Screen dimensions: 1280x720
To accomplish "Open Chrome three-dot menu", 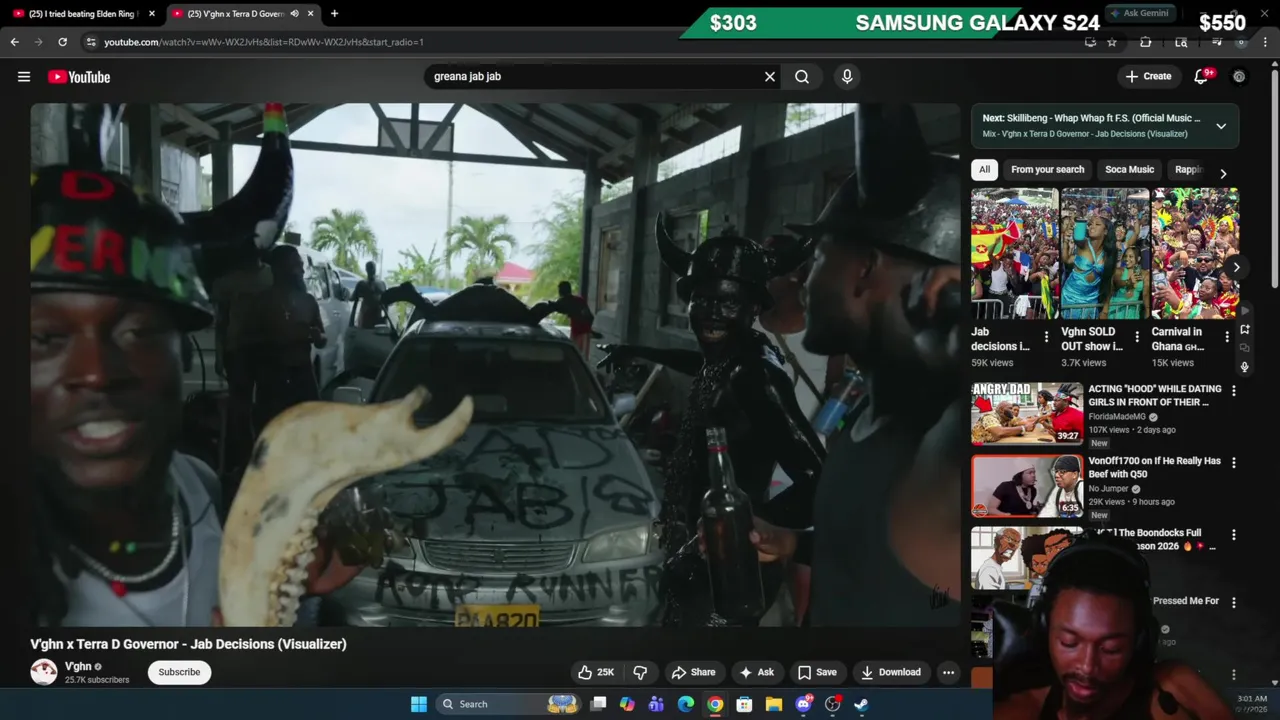I will pyautogui.click(x=1265, y=42).
